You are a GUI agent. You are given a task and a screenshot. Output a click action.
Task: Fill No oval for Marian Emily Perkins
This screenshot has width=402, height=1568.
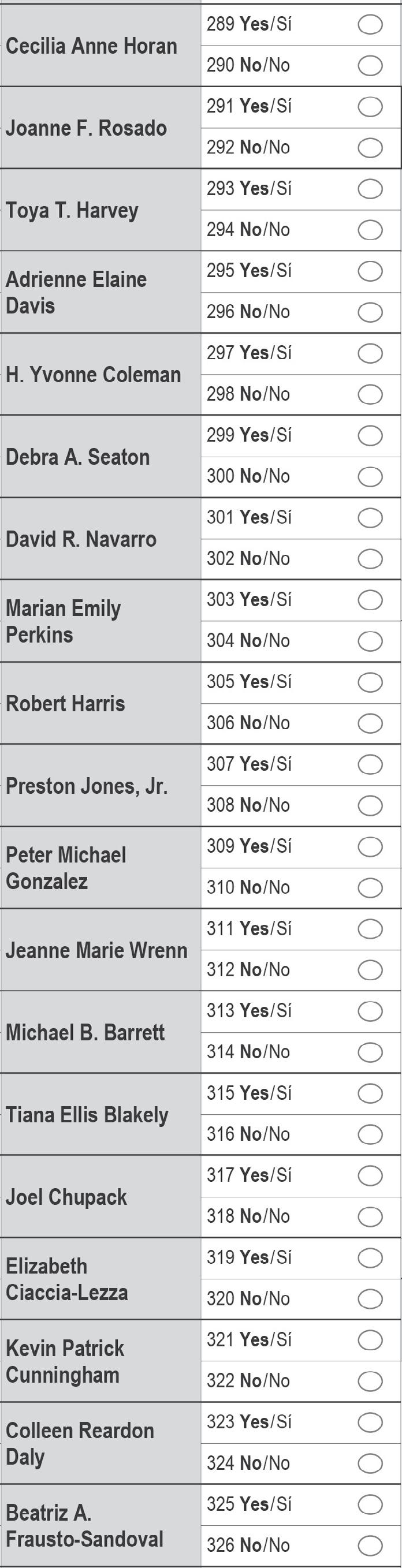tap(370, 641)
